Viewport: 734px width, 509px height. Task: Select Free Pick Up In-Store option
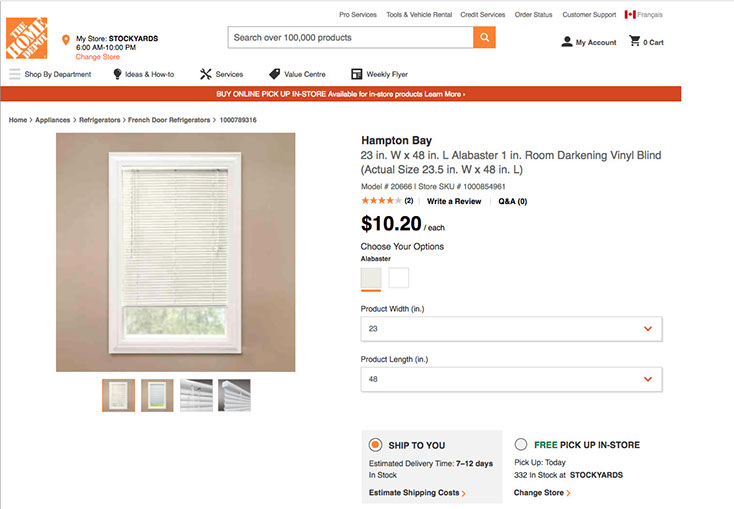coord(521,445)
